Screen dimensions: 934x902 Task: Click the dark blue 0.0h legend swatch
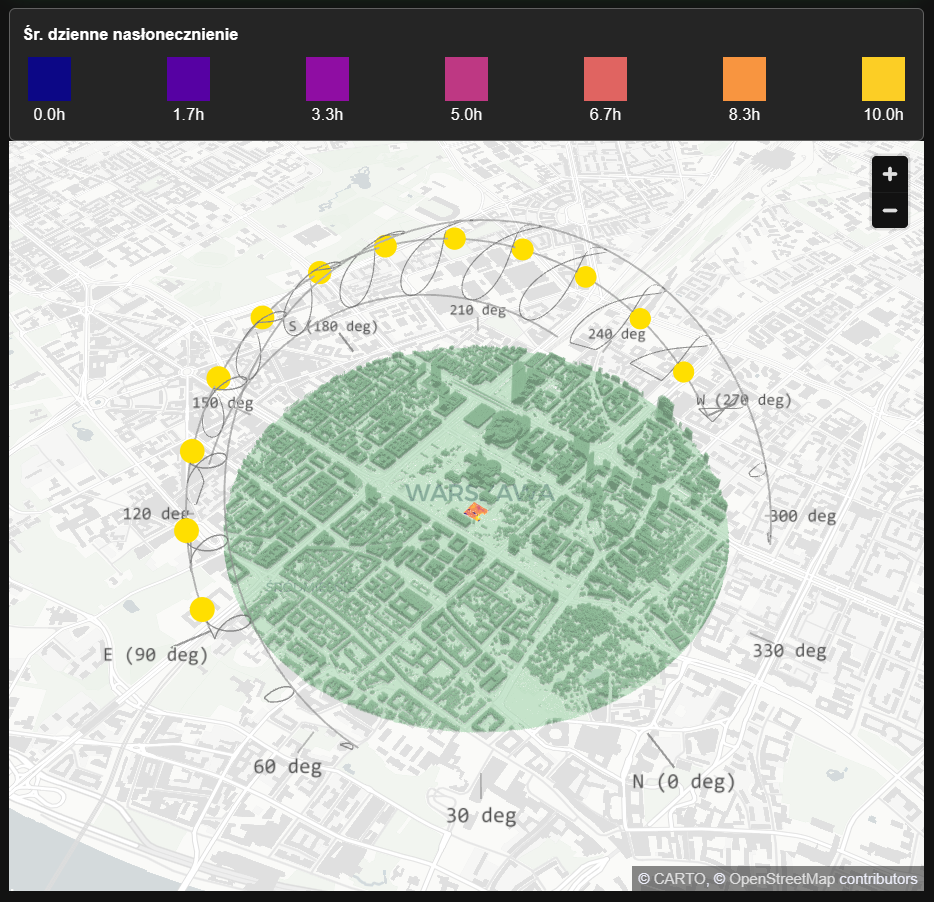[49, 79]
